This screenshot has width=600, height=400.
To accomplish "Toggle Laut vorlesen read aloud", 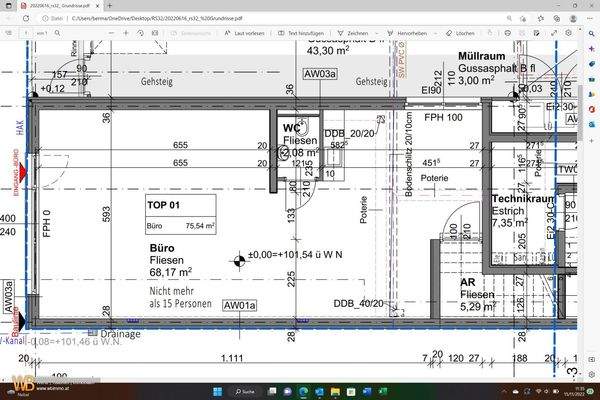I will coord(249,32).
